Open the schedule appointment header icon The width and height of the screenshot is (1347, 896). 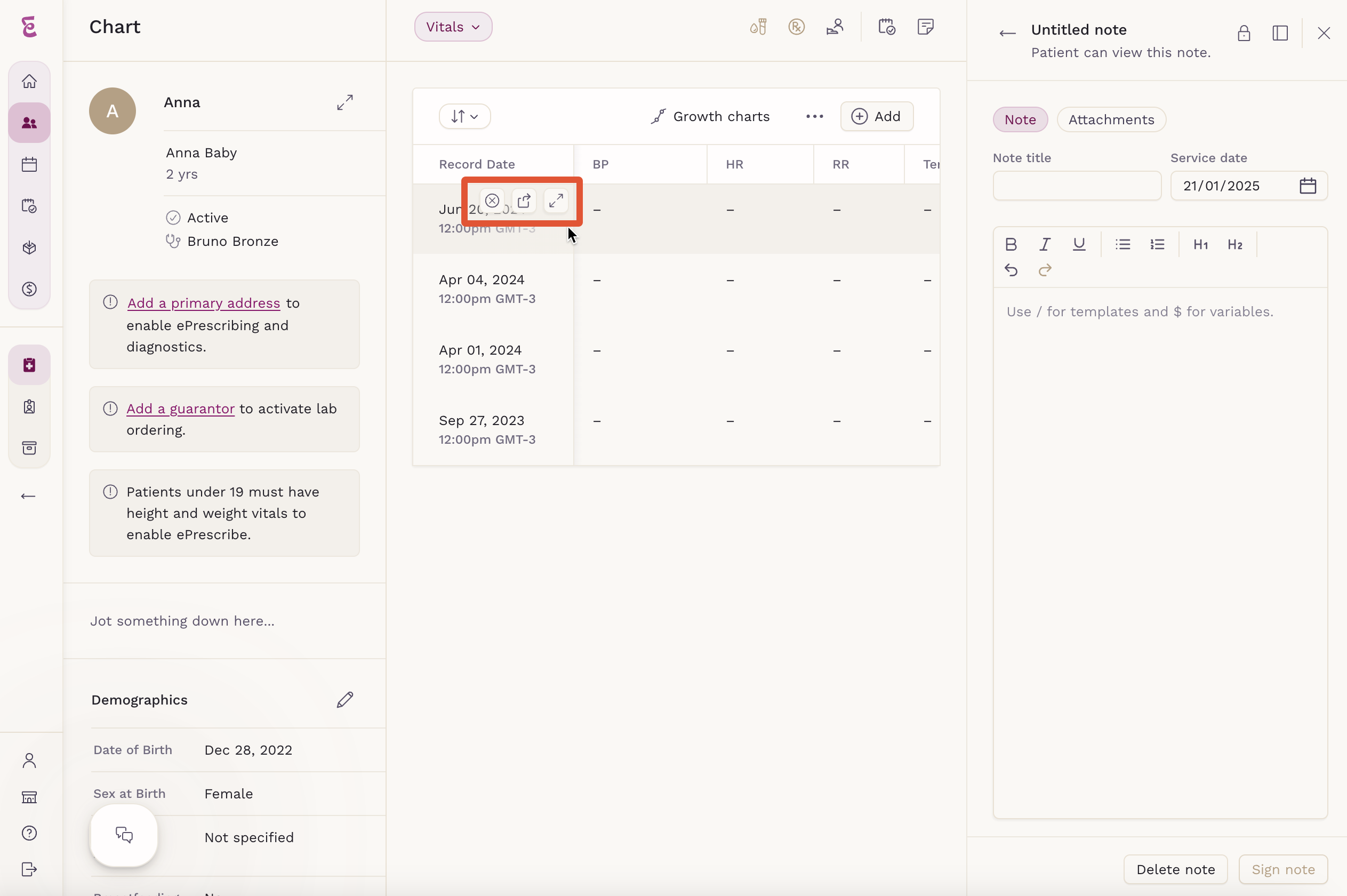tap(887, 27)
